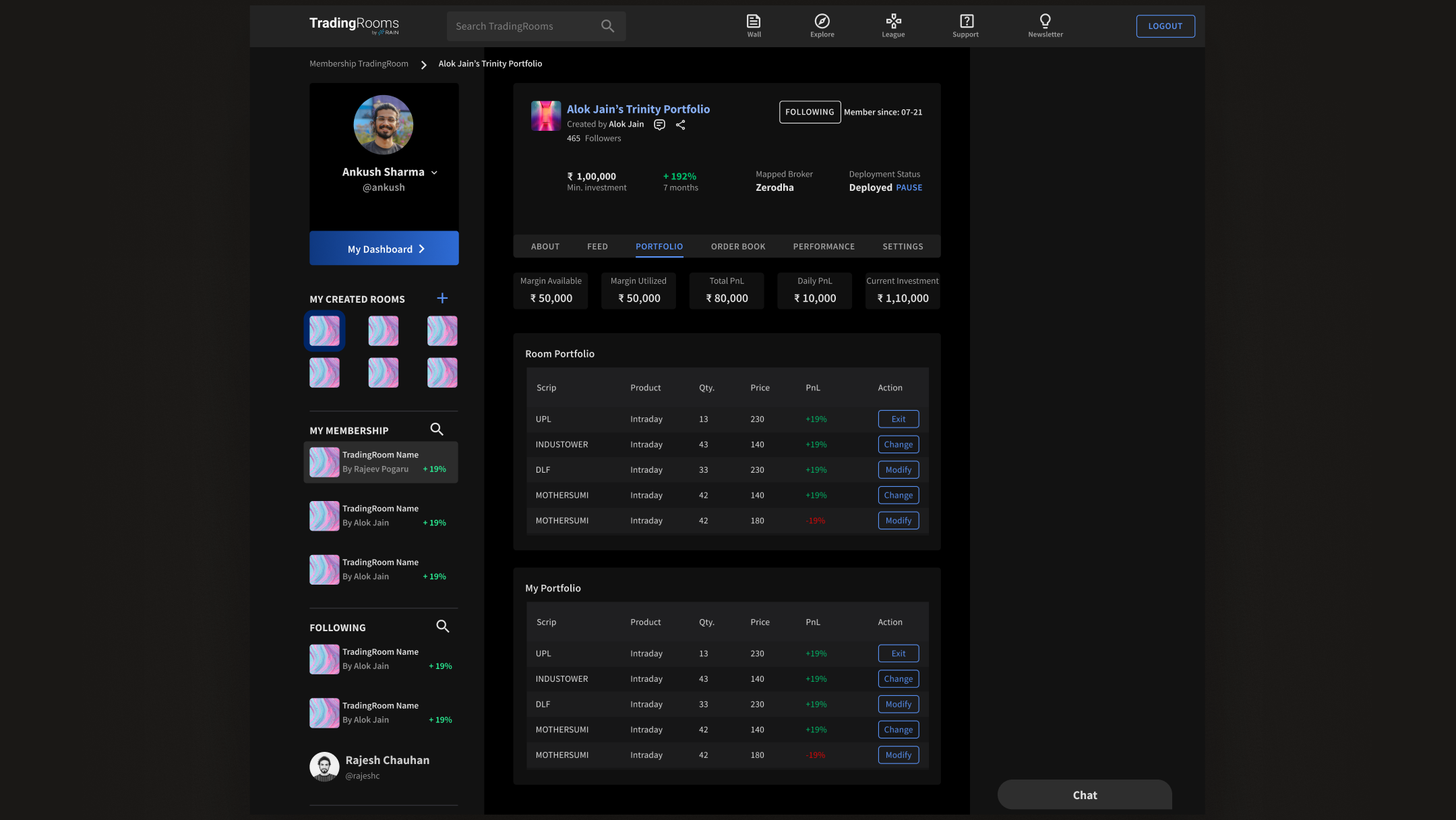Open the Settings tab
Screen dimensions: 1456x820
coord(903,247)
